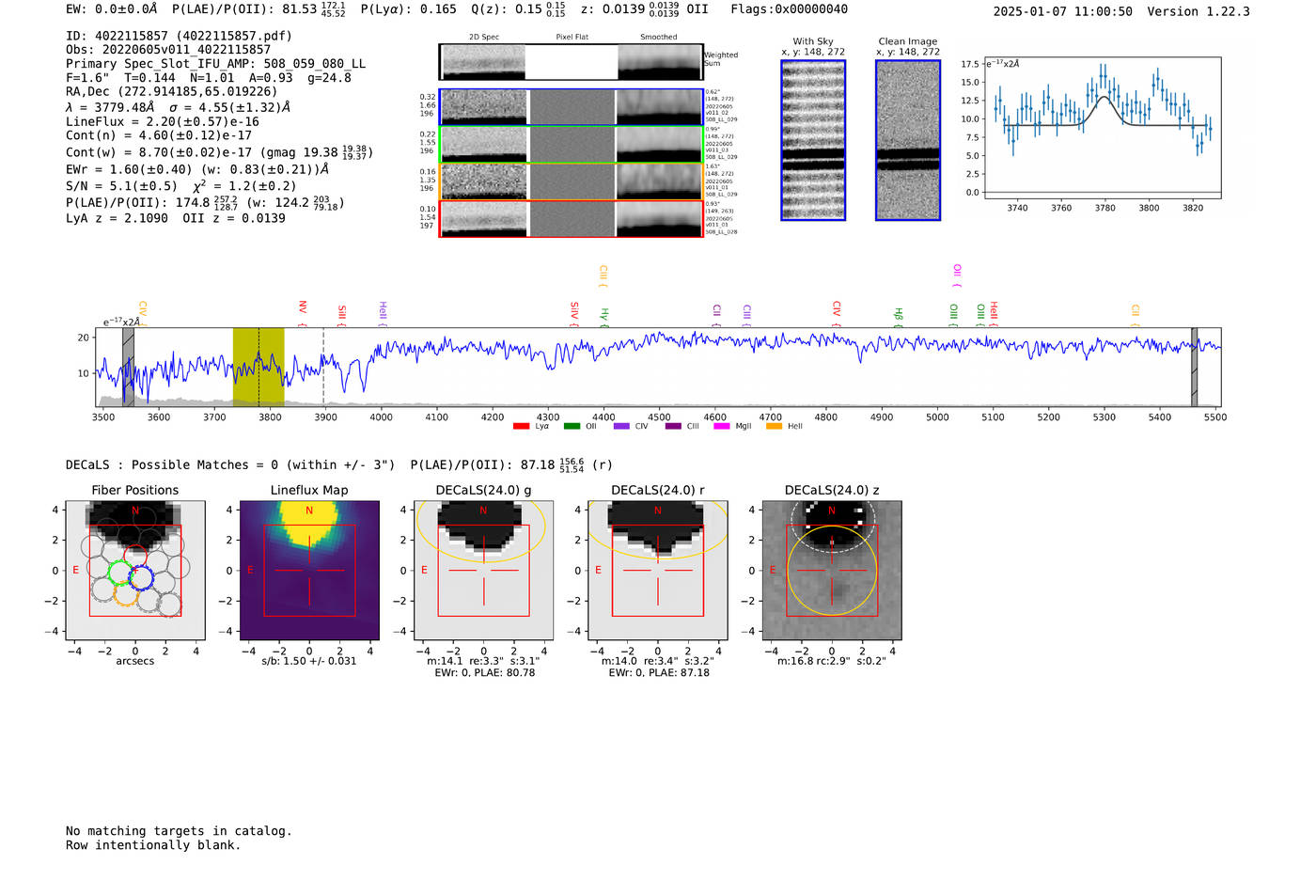Viewport: 1316px width, 896px height.
Task: Click the HeII orange legend swatch
Action: [x=774, y=426]
